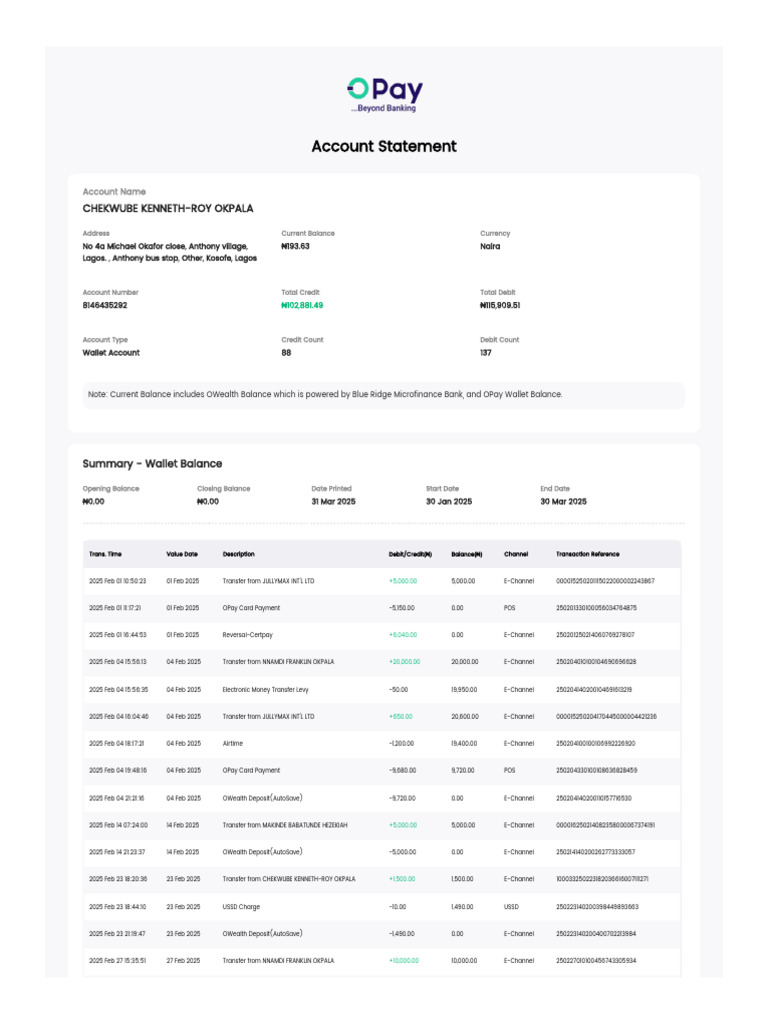The image size is (768, 1024).
Task: Click the current balance value ₦193.63
Action: click(x=295, y=246)
